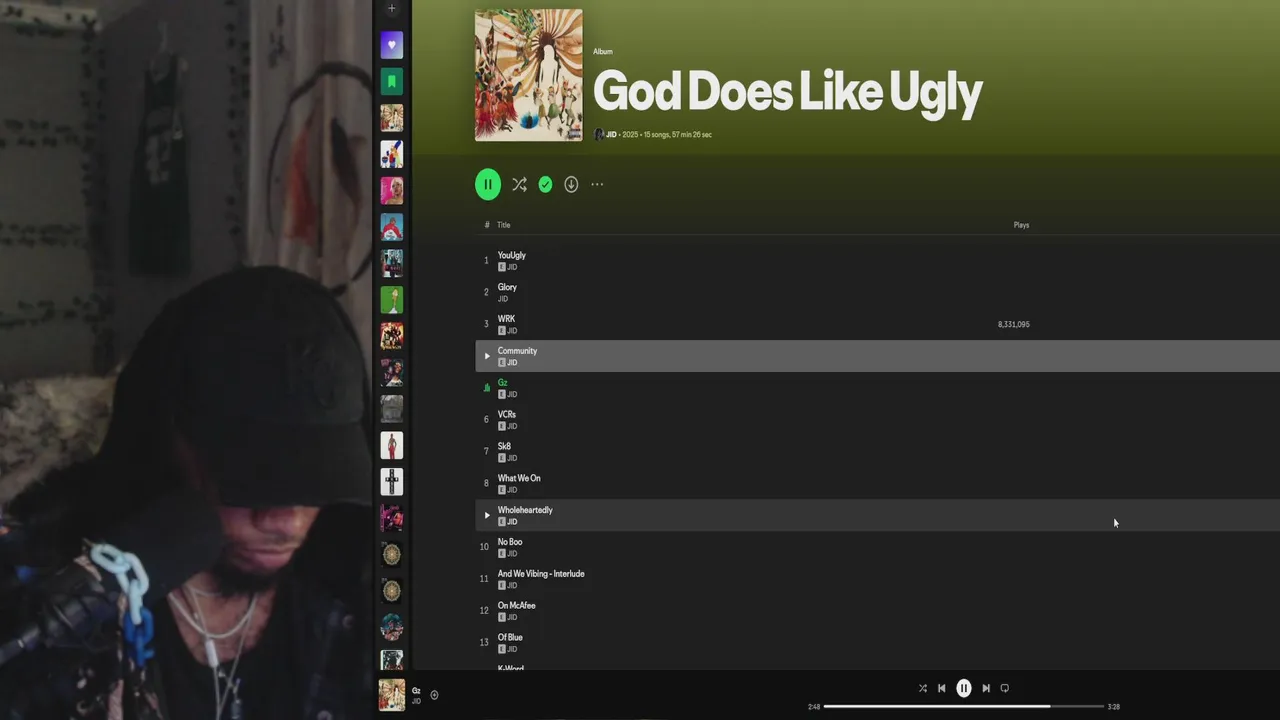Open the album's three-dot more options menu
This screenshot has height=720, width=1280.
coord(597,184)
